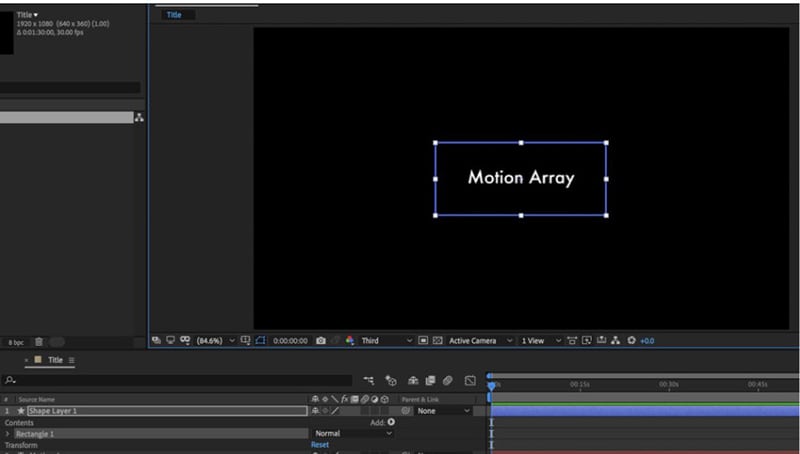Open the Normal blend mode dropdown
This screenshot has width=800, height=454.
353,434
